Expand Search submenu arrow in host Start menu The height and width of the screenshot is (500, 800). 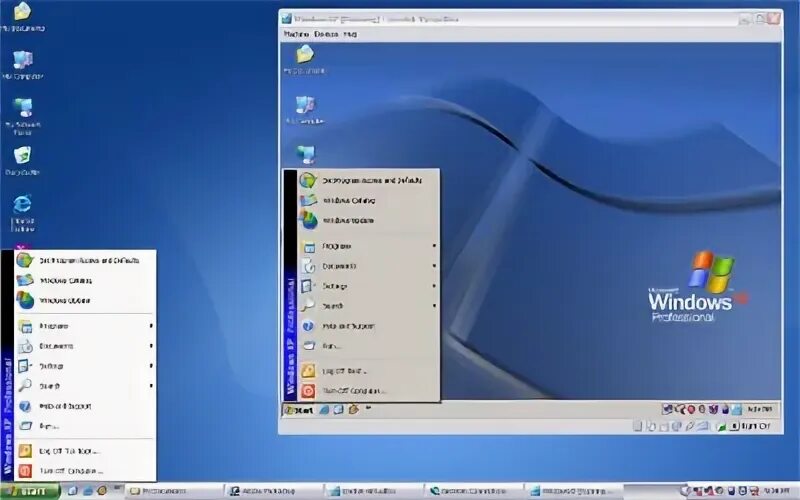pyautogui.click(x=151, y=386)
